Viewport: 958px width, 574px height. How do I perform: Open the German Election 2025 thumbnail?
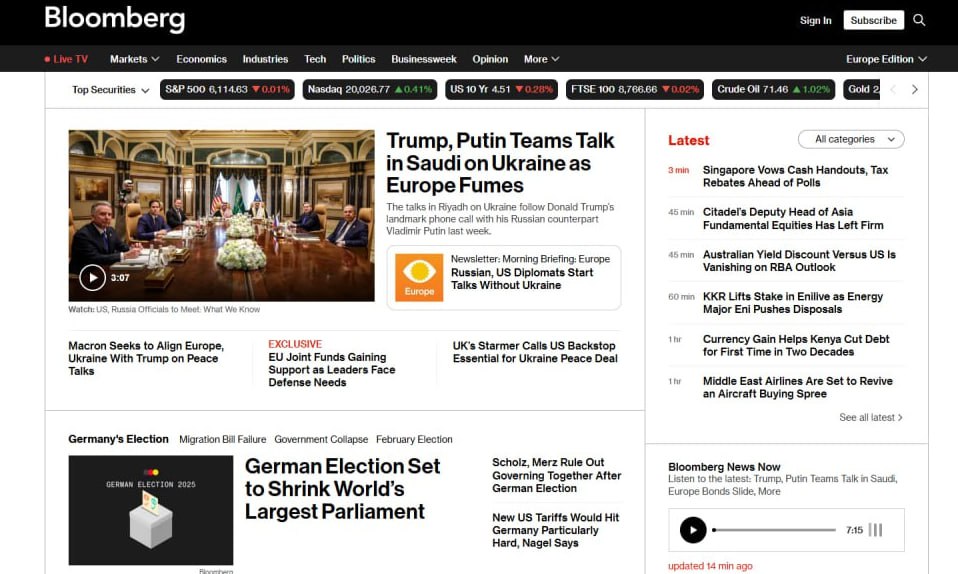click(x=151, y=510)
